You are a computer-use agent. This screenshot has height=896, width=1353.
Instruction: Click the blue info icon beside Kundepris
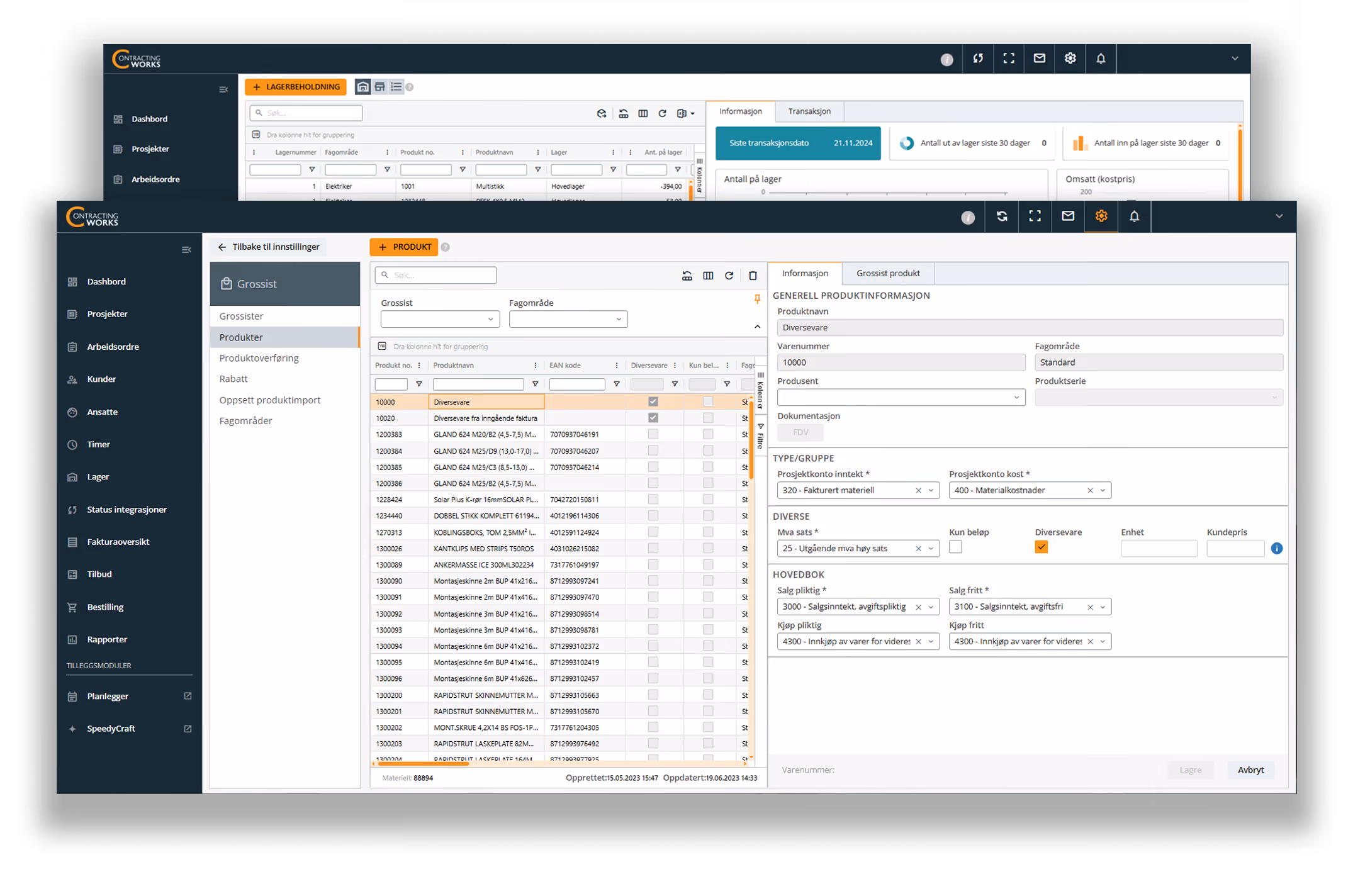(x=1276, y=548)
